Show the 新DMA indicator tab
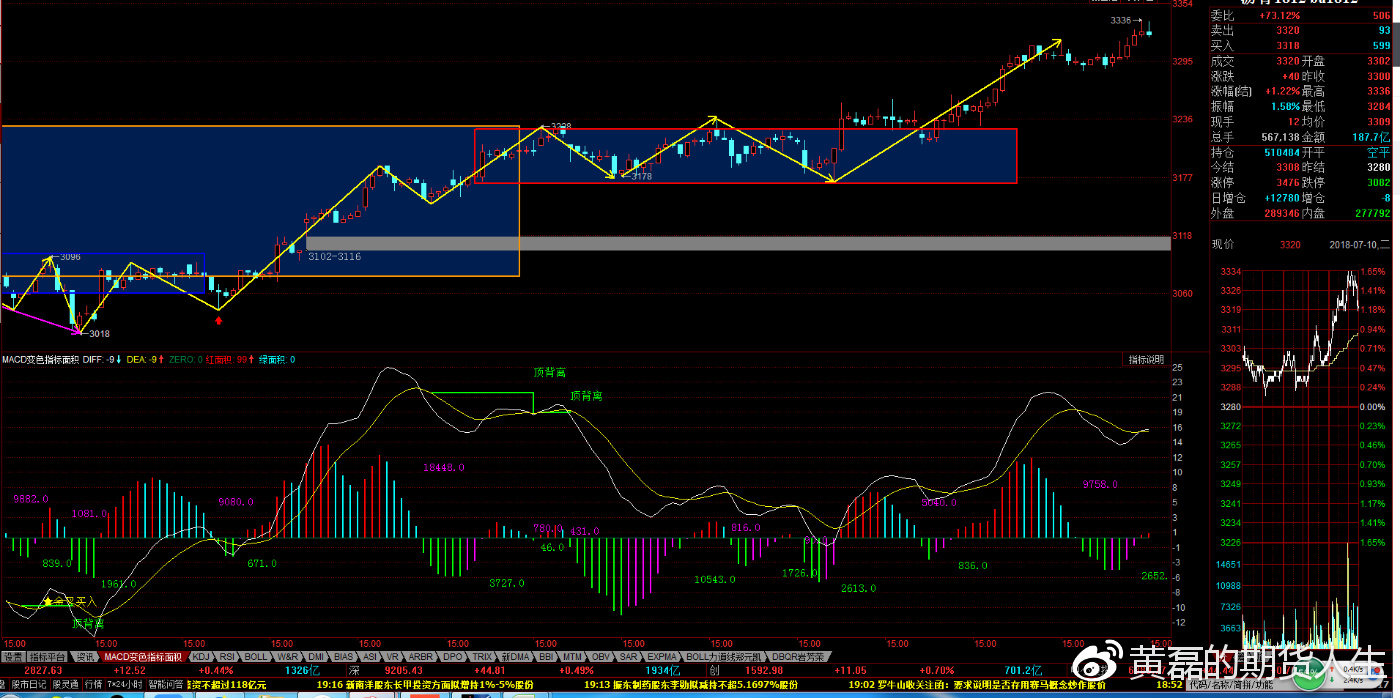This screenshot has width=1400, height=698. point(516,657)
